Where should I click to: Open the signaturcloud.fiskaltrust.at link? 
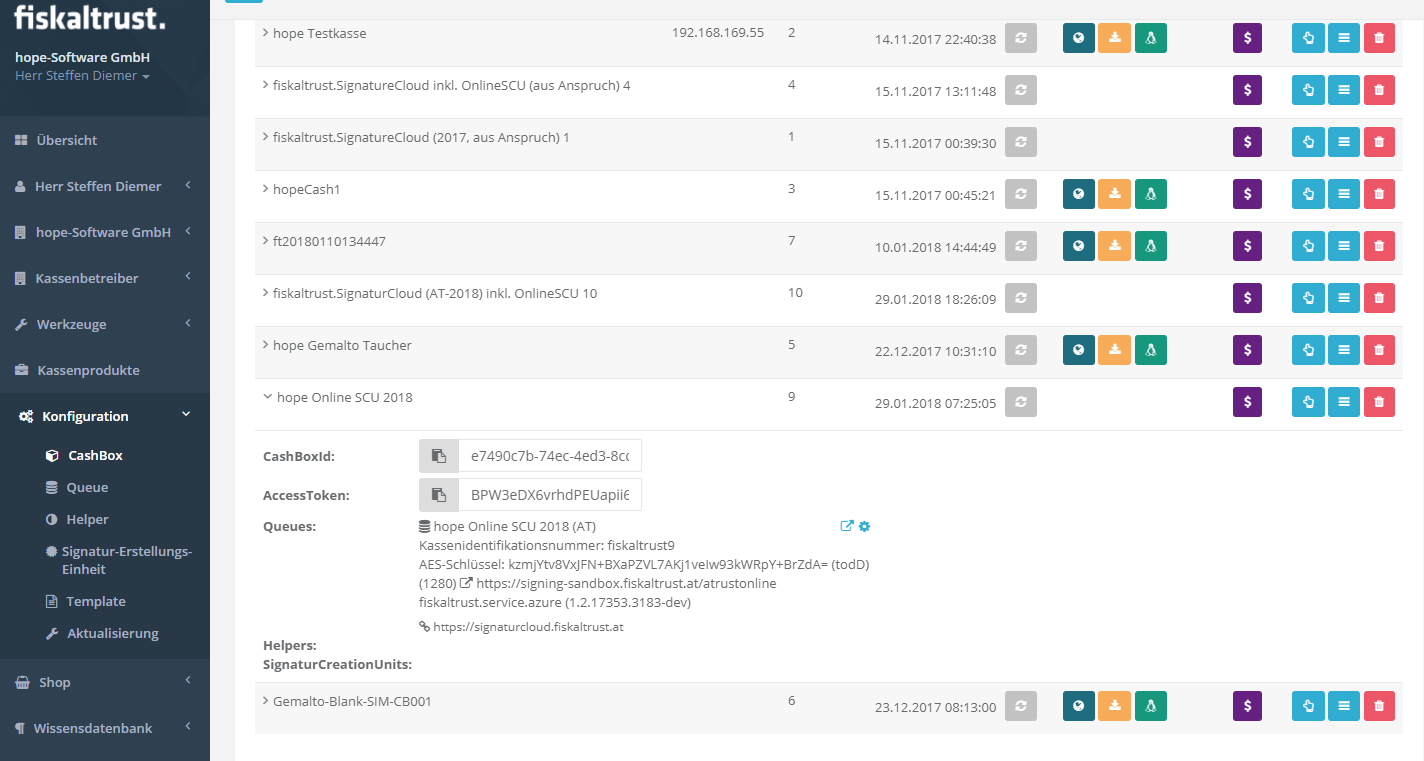click(x=528, y=627)
